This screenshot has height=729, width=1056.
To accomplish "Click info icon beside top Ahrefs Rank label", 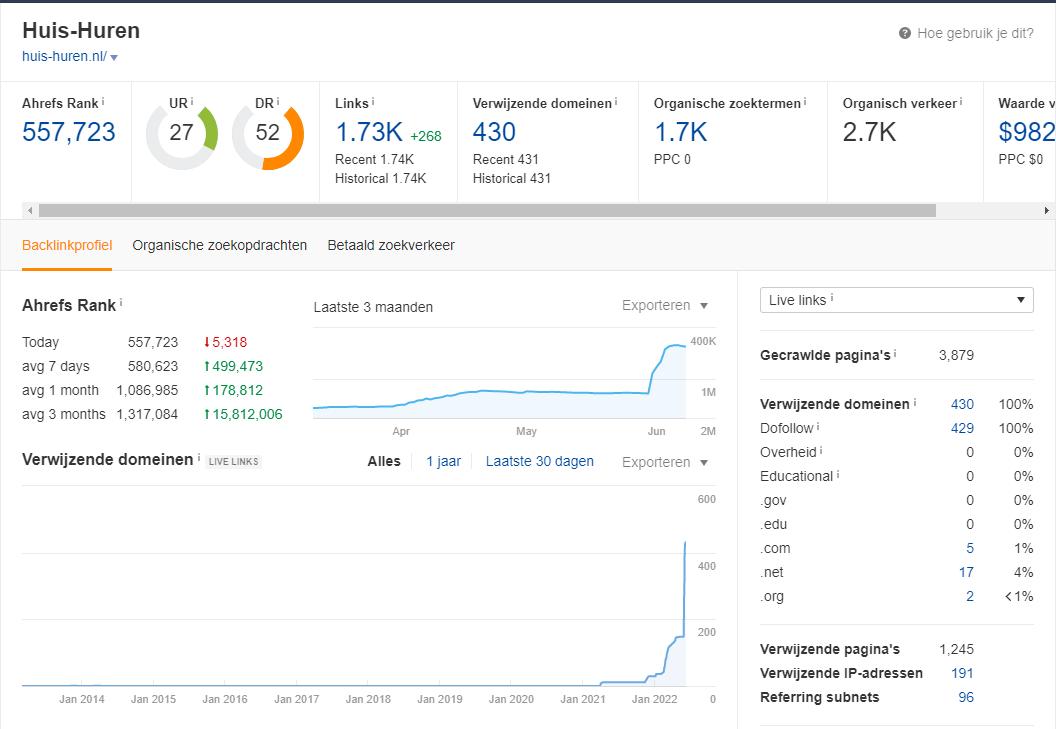I will [x=103, y=102].
